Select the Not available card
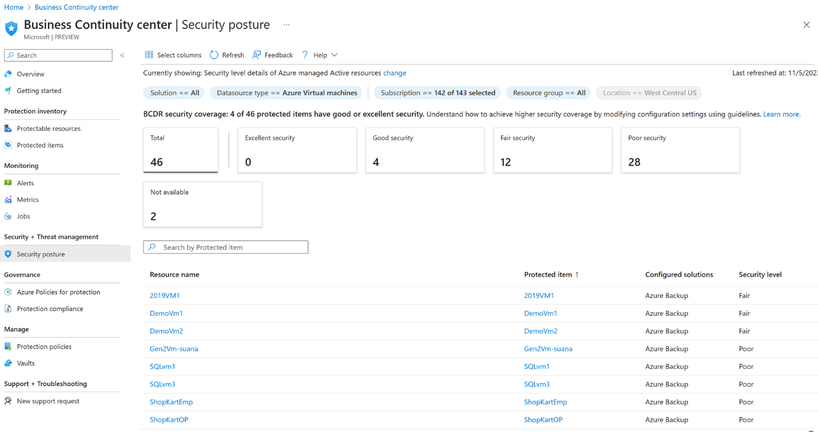 (x=202, y=205)
